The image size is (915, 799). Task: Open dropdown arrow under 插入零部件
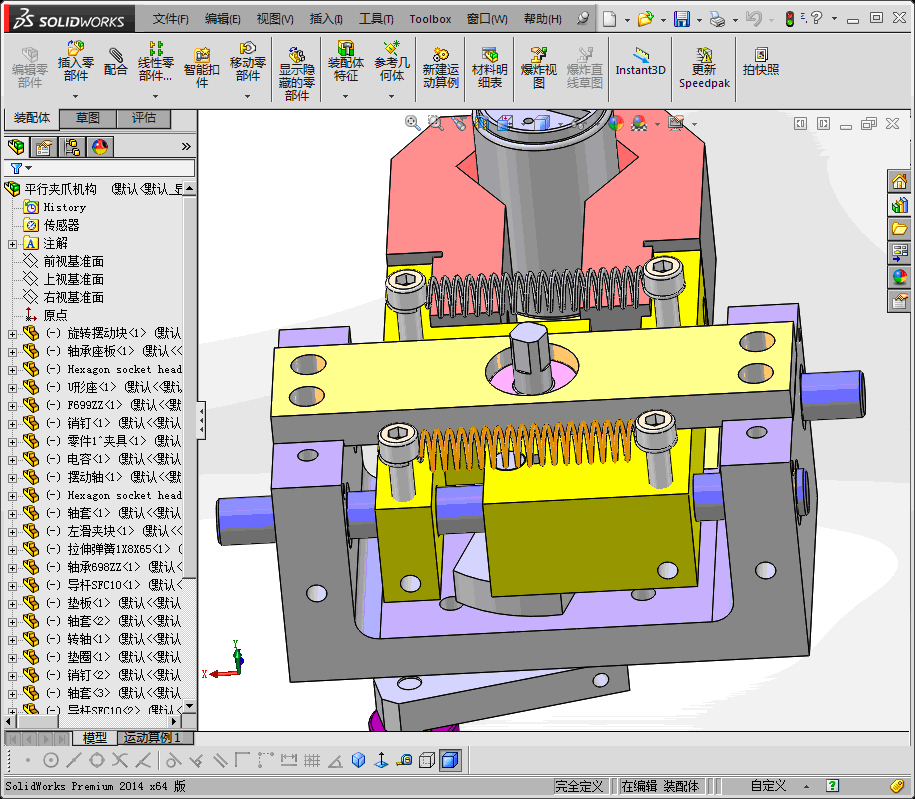75,96
